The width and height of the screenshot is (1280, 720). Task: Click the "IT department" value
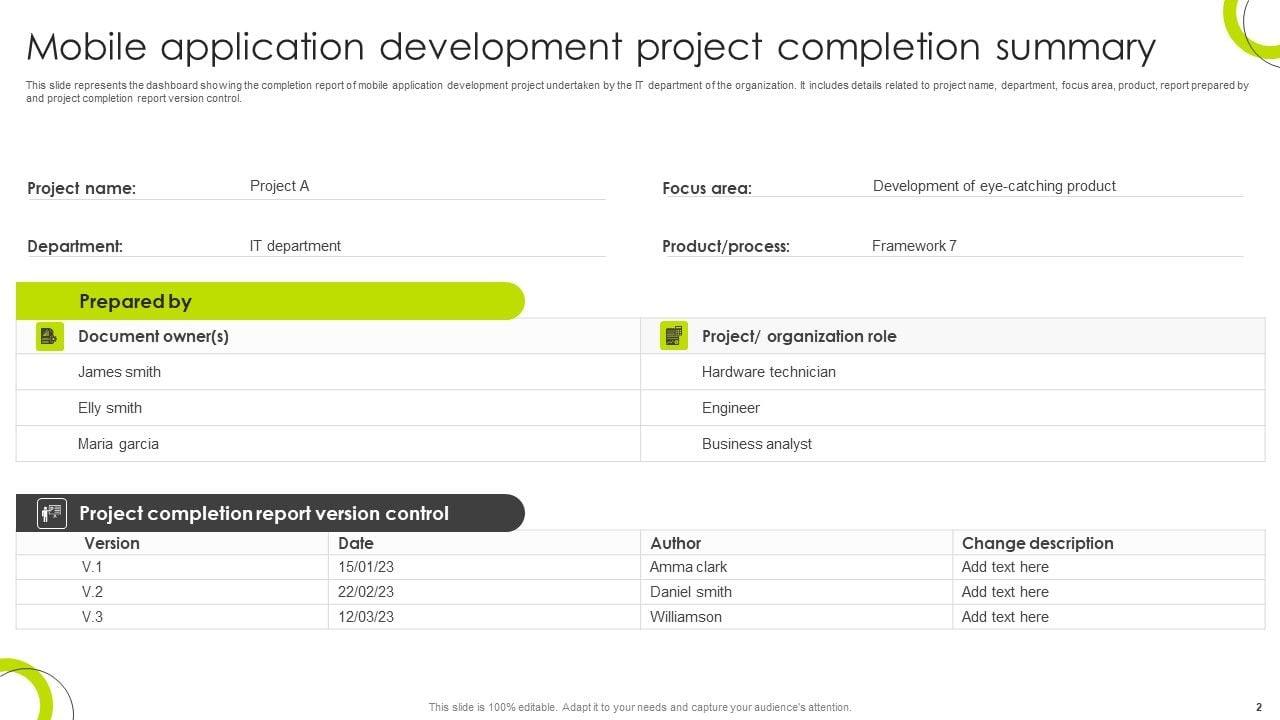point(295,246)
